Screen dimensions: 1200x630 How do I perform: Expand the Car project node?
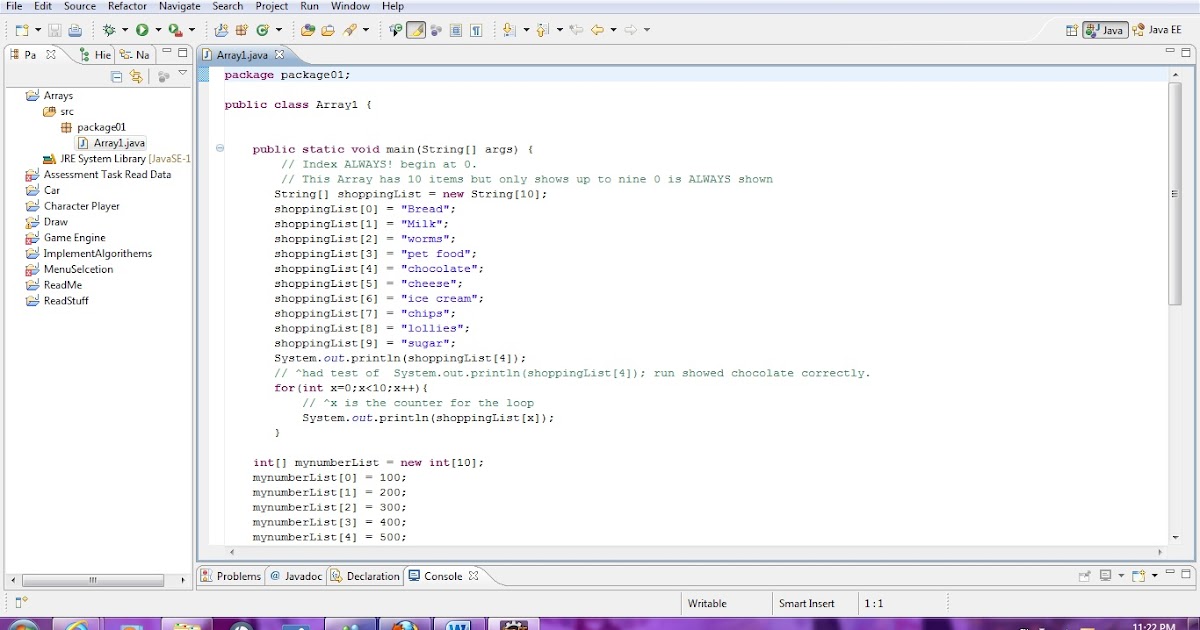tap(22, 190)
